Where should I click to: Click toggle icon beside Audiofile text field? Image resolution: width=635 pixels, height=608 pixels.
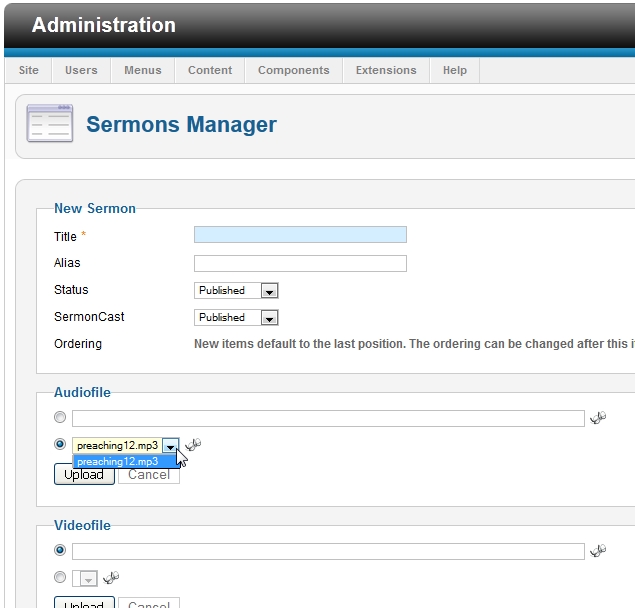click(x=598, y=417)
